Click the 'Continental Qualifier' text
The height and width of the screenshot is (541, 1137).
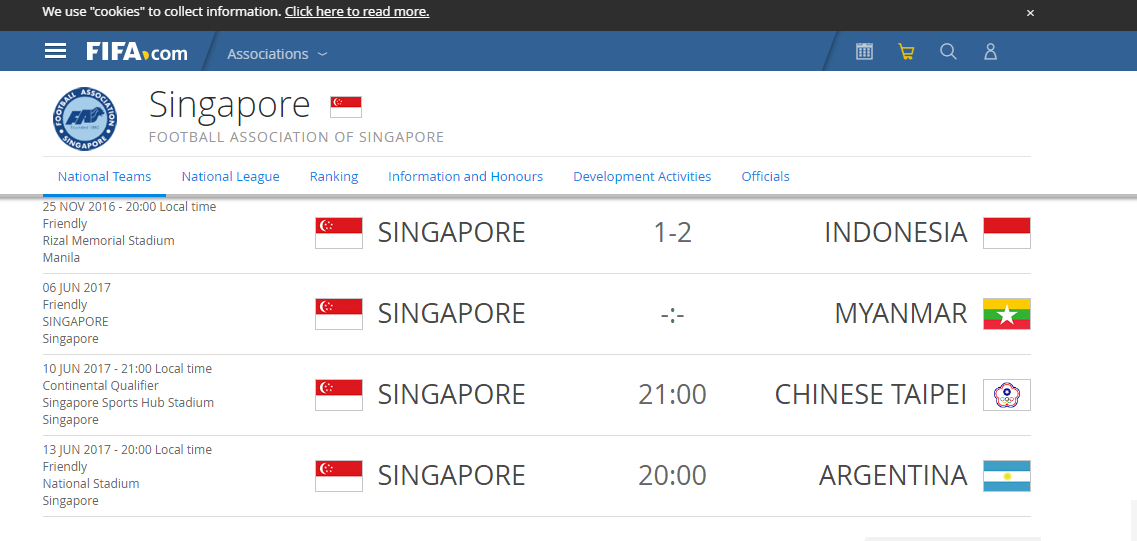click(100, 385)
